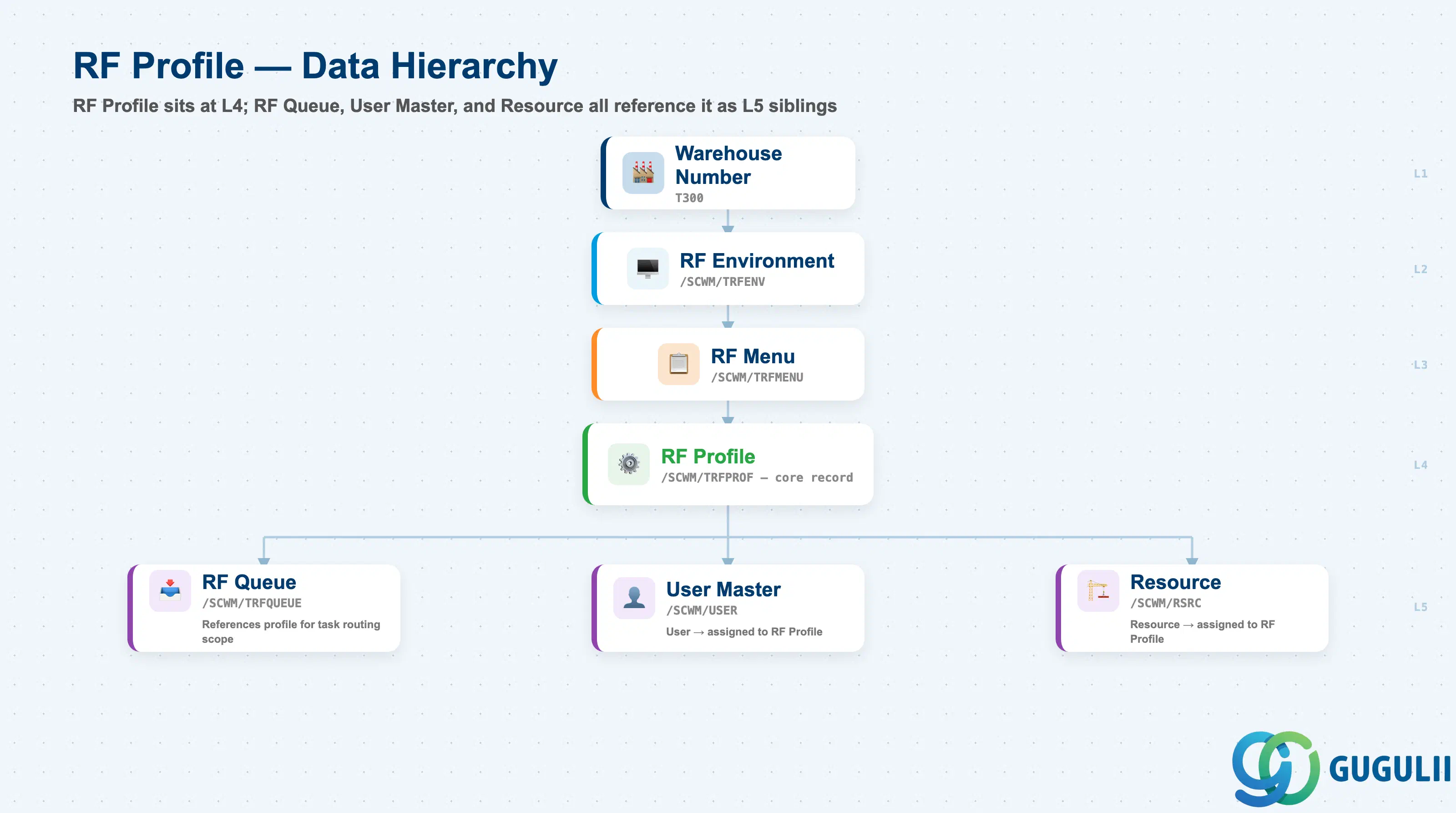This screenshot has width=1456, height=813.
Task: Click the /SCWM/TRFQUEUE table name
Action: [x=252, y=603]
